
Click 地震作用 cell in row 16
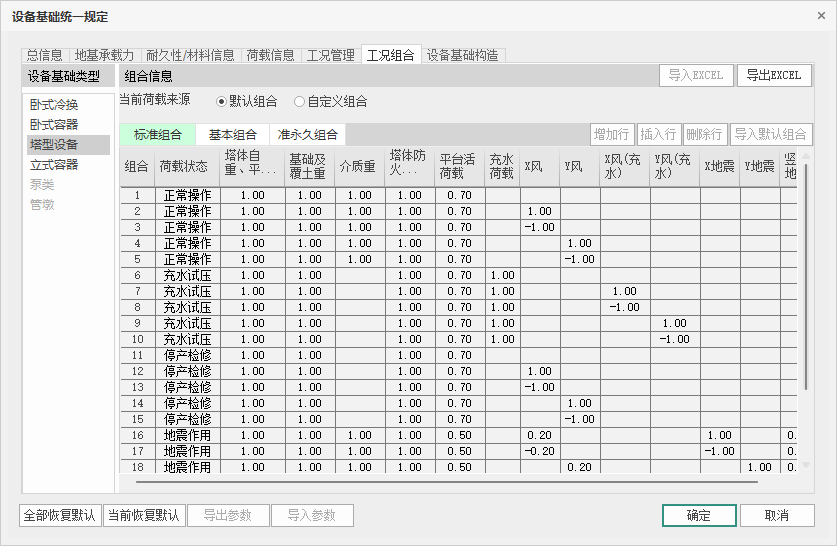click(x=187, y=436)
